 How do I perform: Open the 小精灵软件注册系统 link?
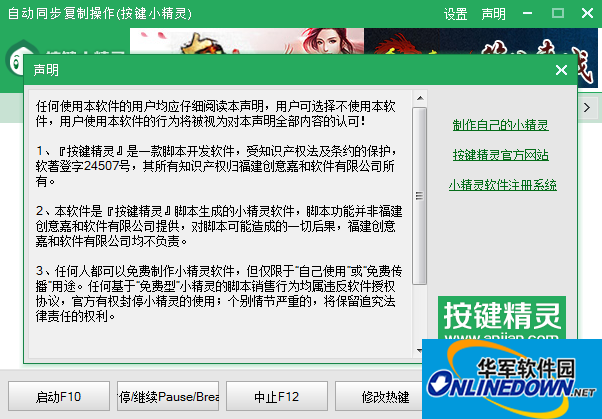click(x=503, y=185)
